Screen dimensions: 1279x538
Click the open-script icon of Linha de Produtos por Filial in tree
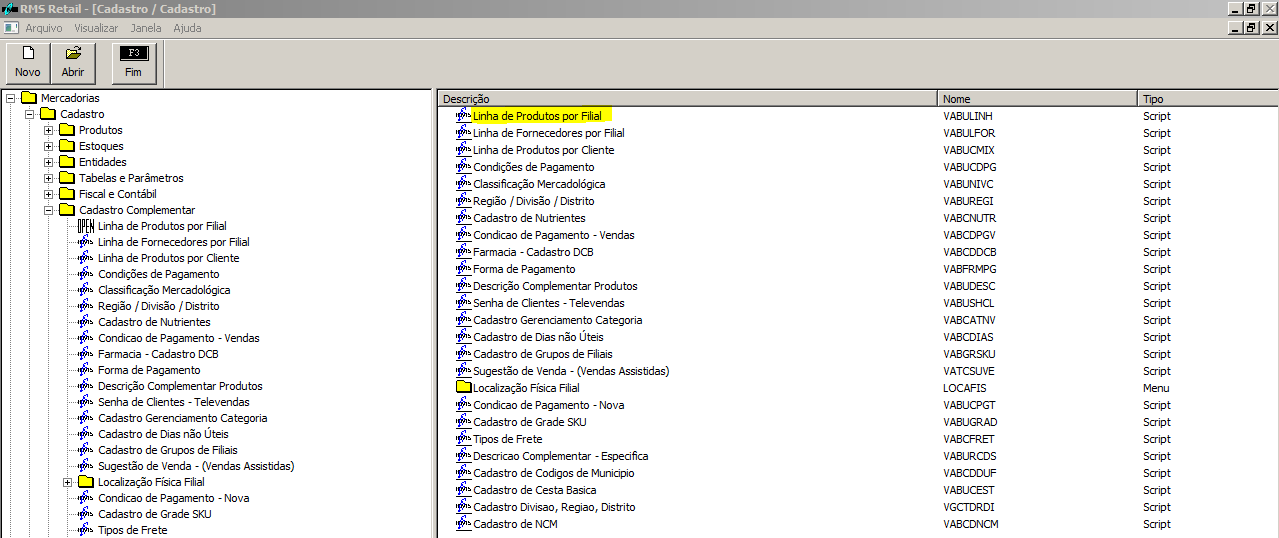pos(86,226)
